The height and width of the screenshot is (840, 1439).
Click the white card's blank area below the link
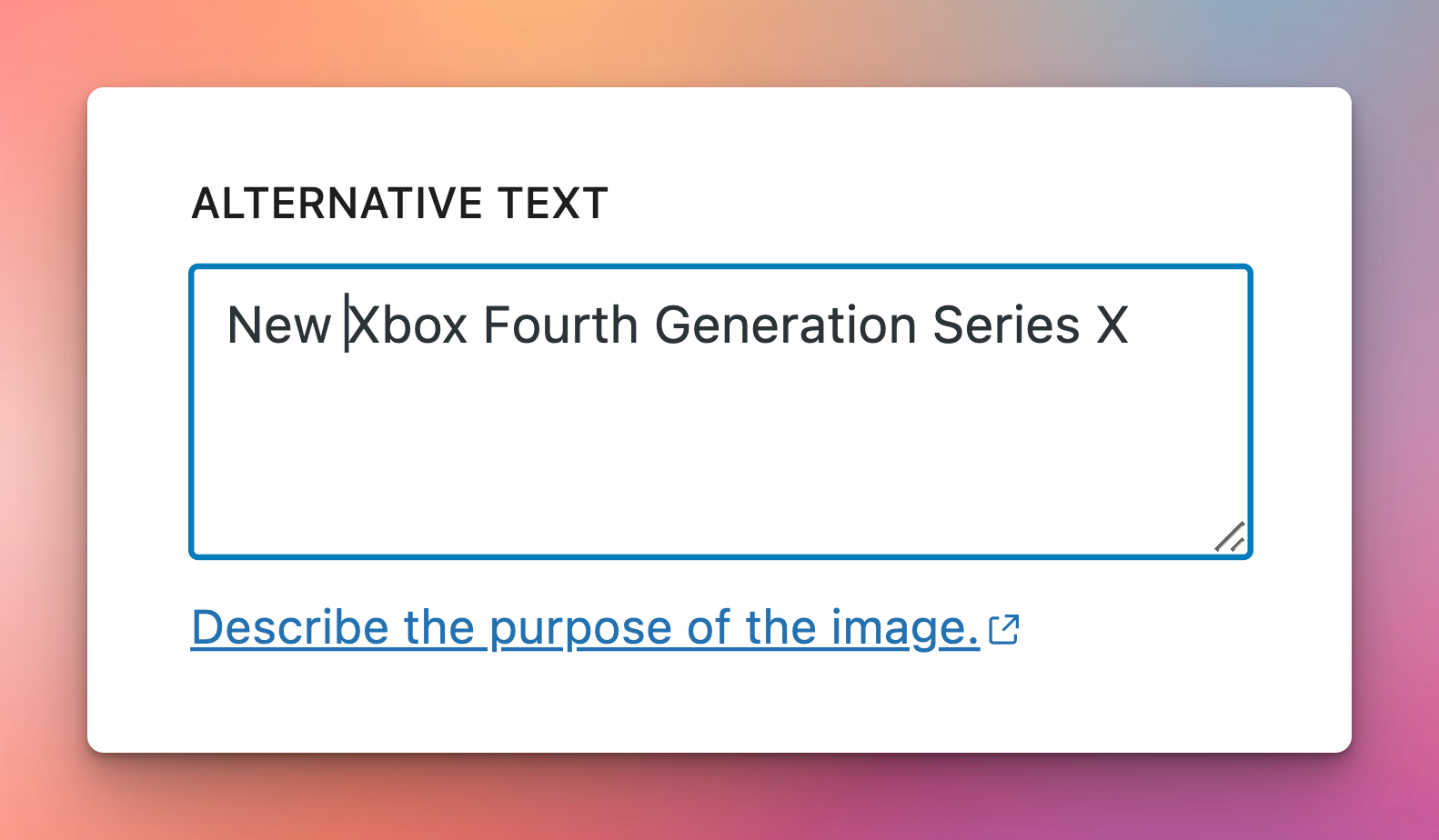pyautogui.click(x=719, y=705)
